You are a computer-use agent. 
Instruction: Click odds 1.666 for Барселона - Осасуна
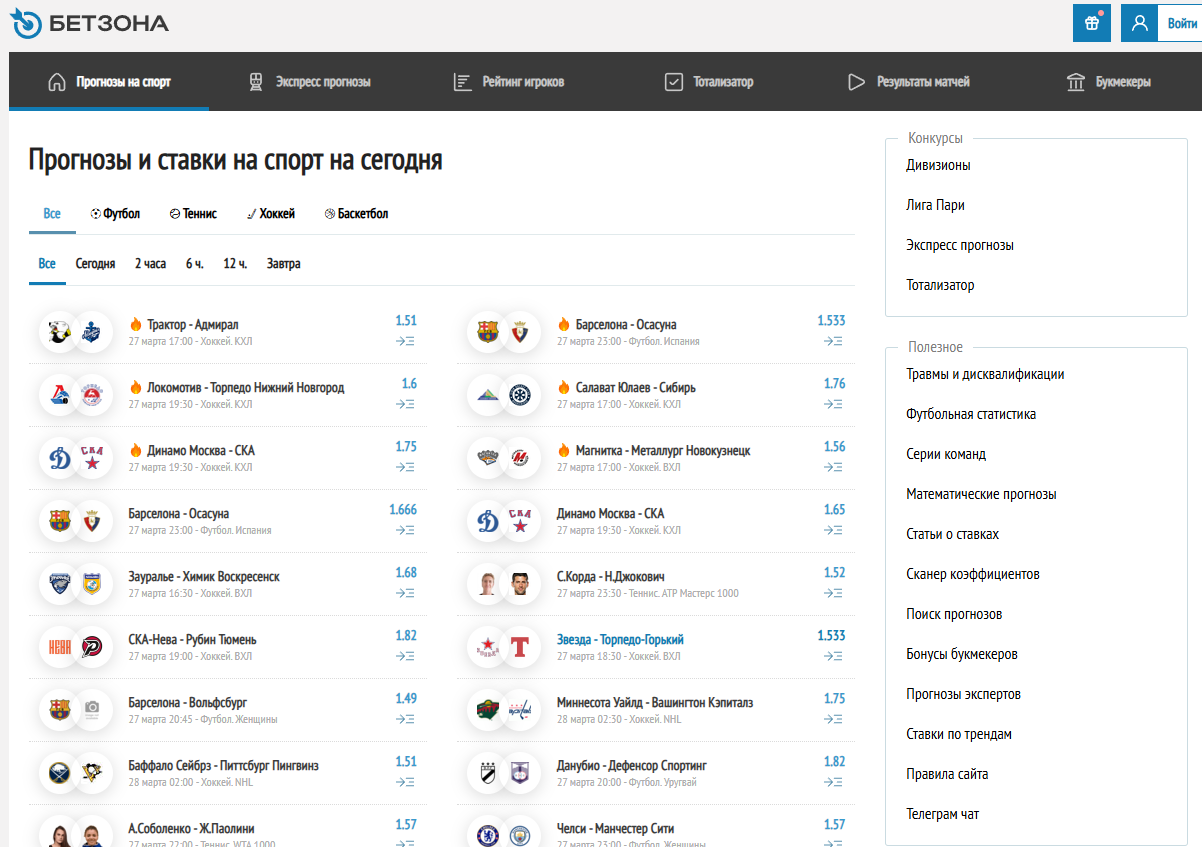coord(403,510)
